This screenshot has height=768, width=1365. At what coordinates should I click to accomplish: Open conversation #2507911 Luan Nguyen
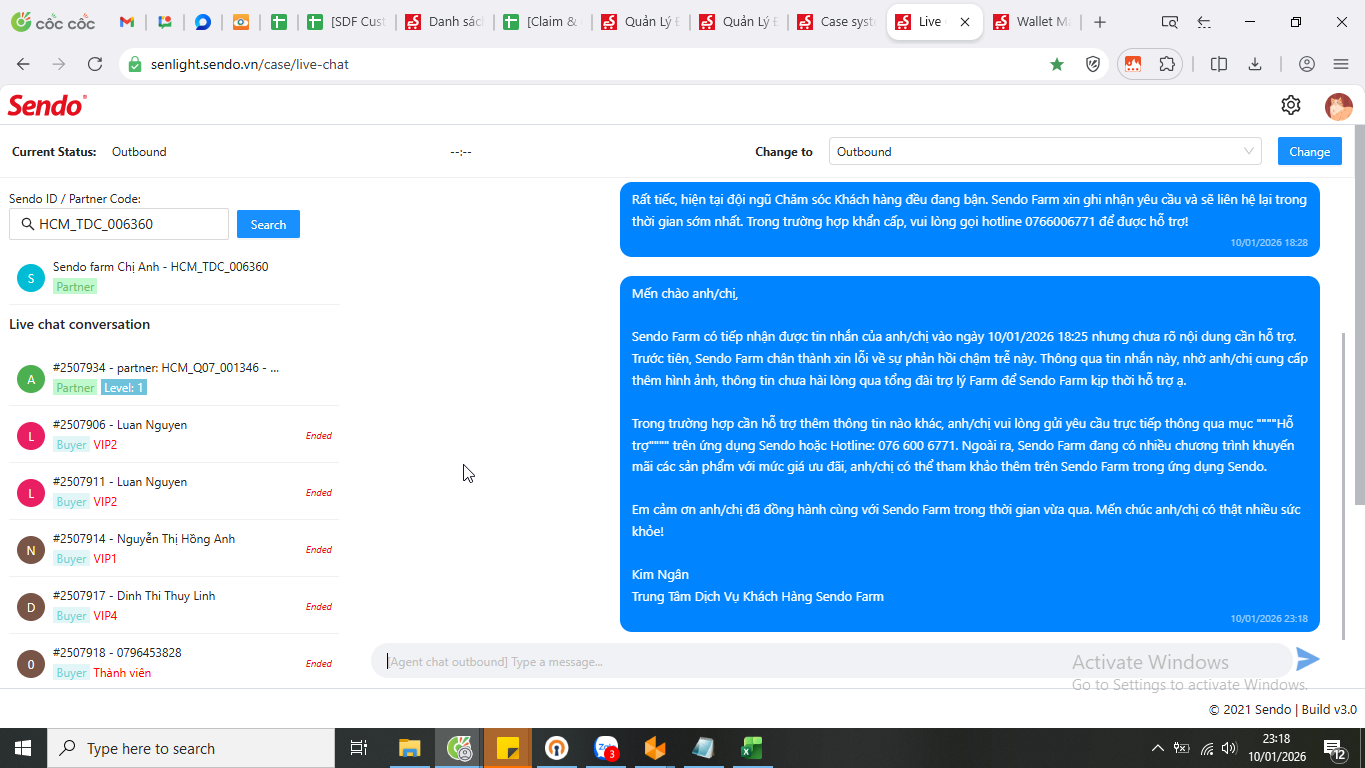[x=174, y=492]
